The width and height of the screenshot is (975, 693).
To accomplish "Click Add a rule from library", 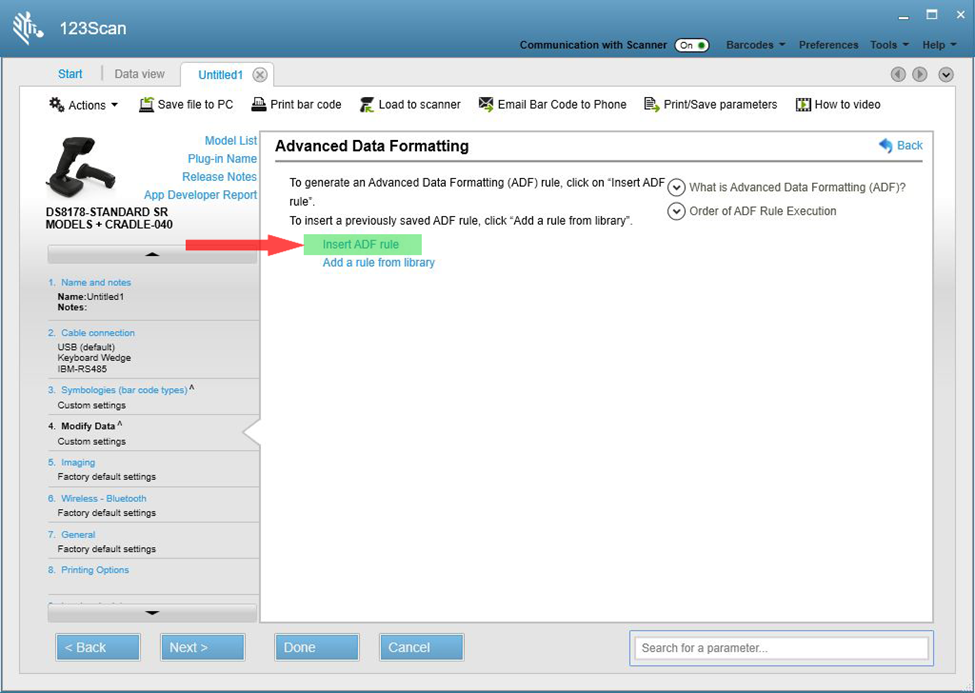I will 378,263.
